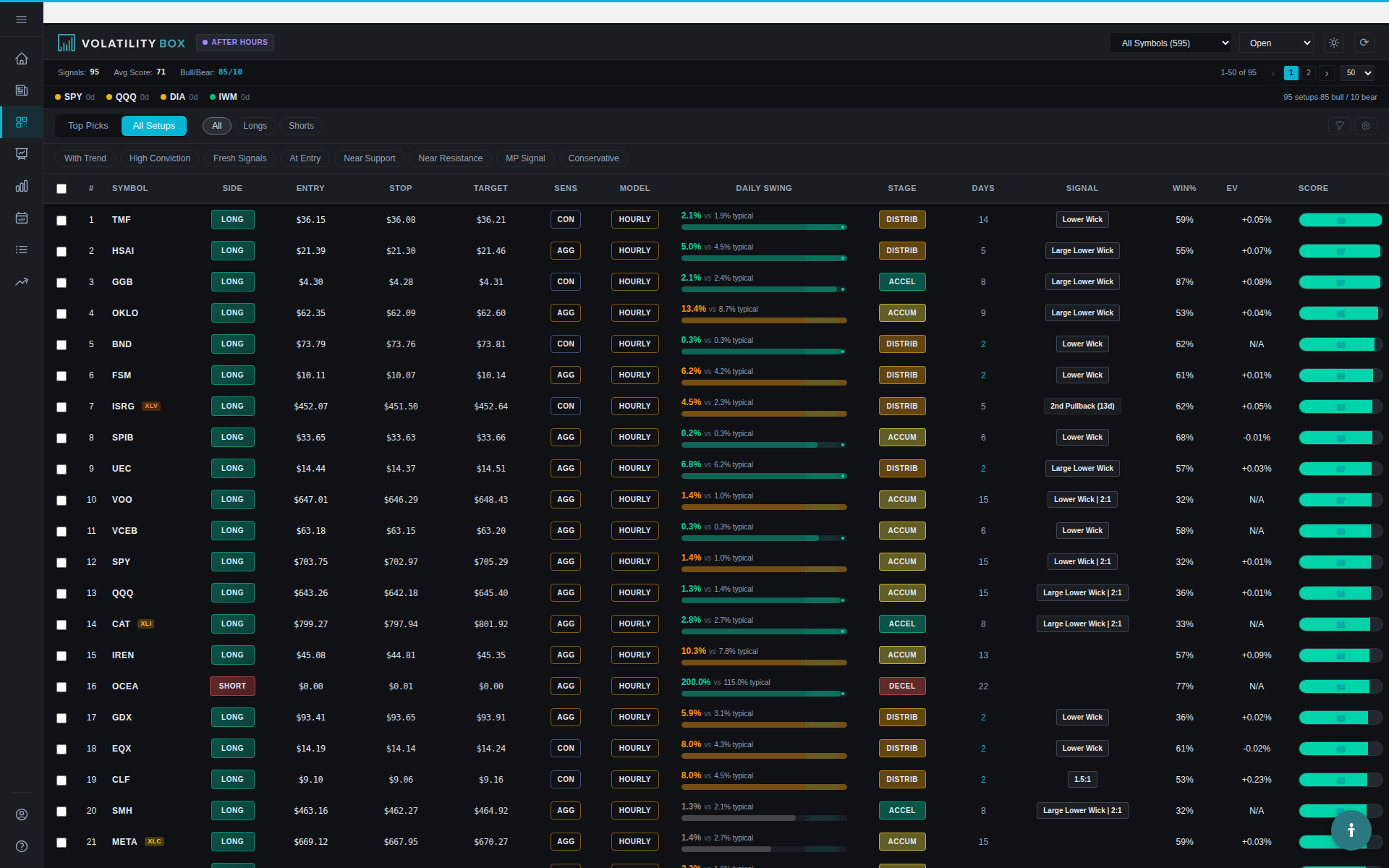
Task: Toggle the light theme sun icon
Action: coord(1334,43)
